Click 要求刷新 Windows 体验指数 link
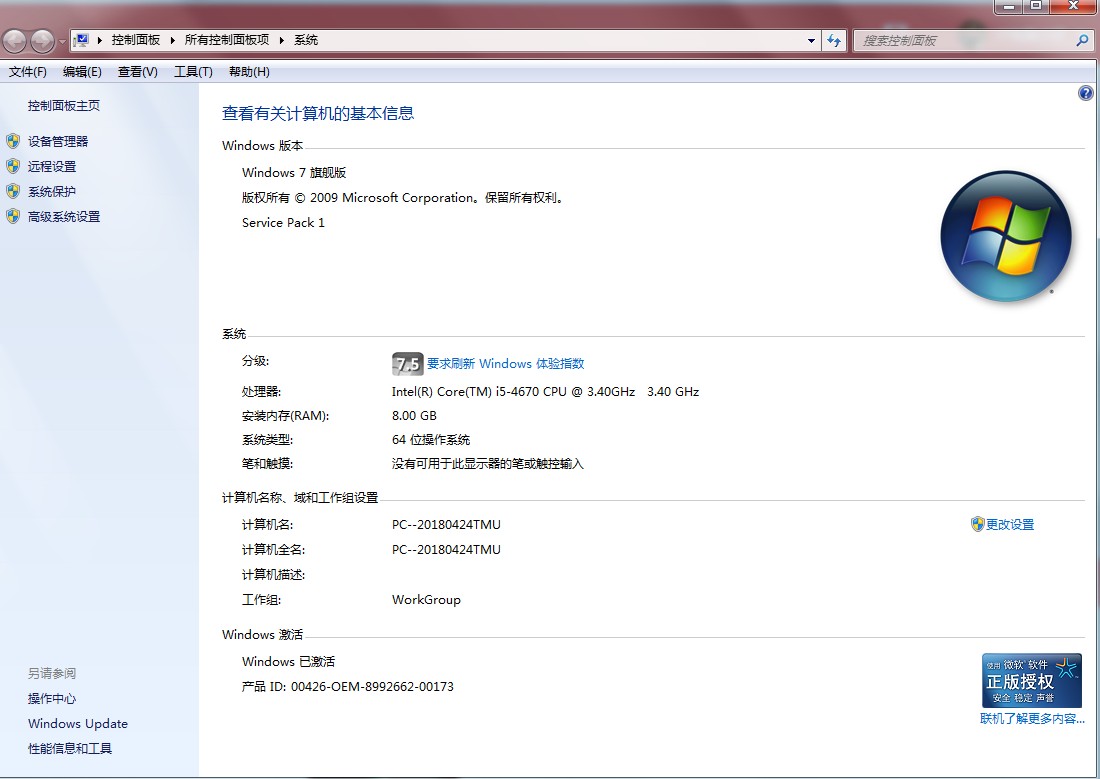The width and height of the screenshot is (1100, 779). coord(505,363)
